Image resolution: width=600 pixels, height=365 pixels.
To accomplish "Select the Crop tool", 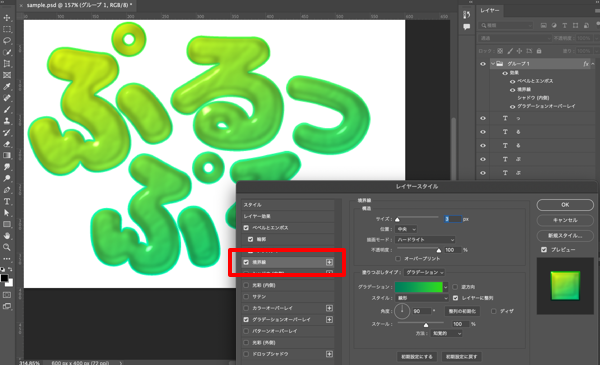I will [x=7, y=64].
